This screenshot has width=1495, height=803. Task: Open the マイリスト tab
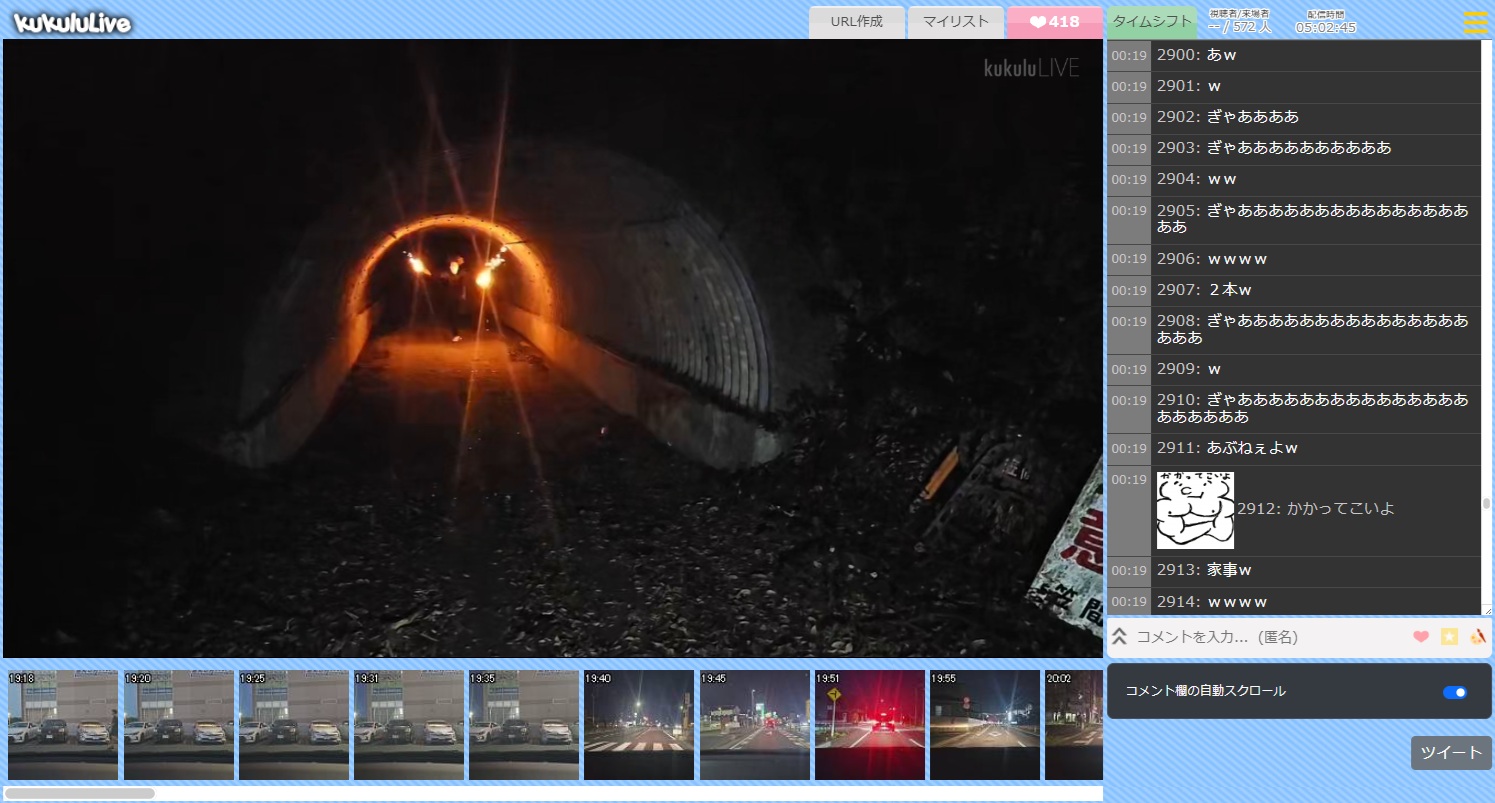click(955, 22)
